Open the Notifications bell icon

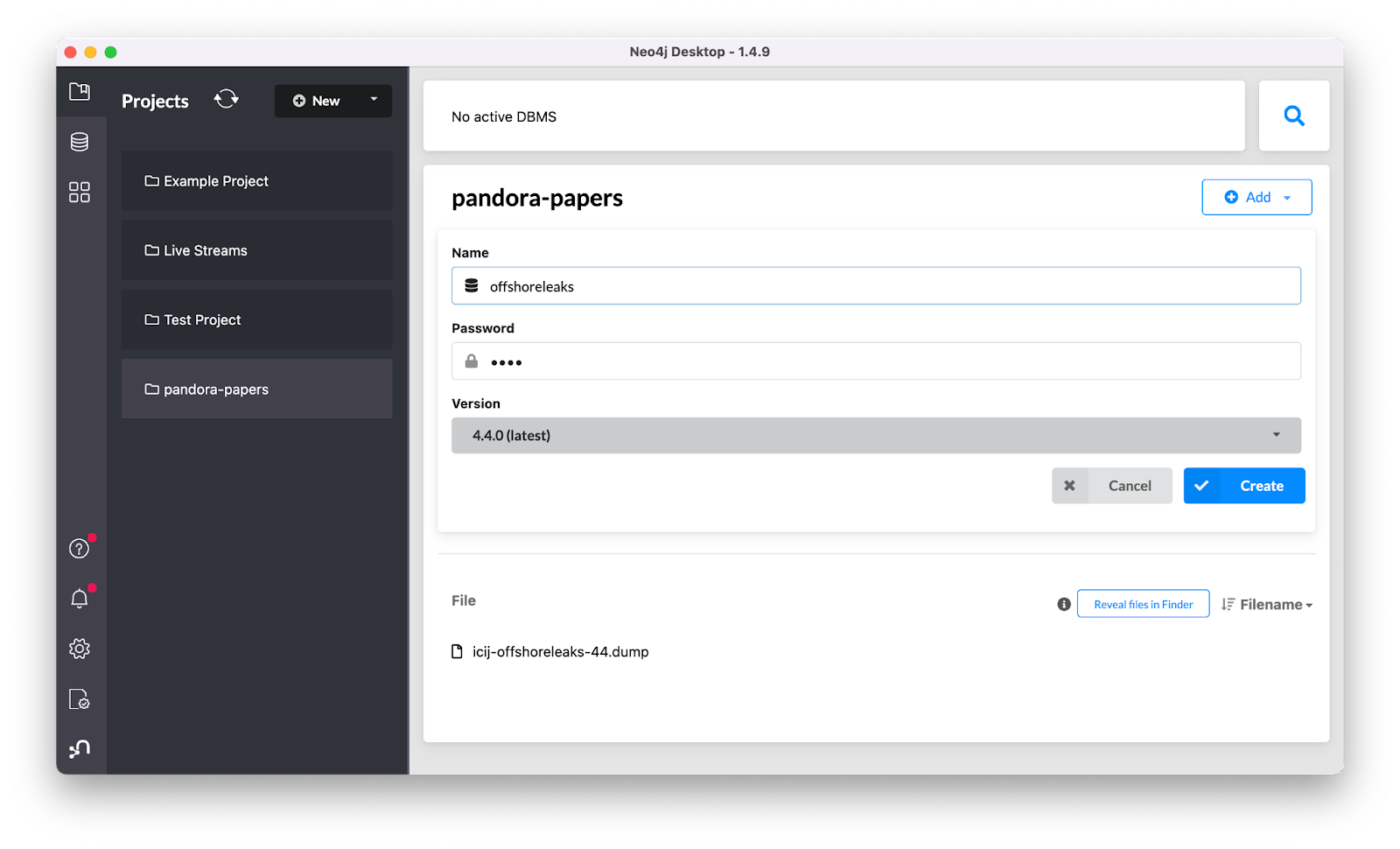click(80, 599)
